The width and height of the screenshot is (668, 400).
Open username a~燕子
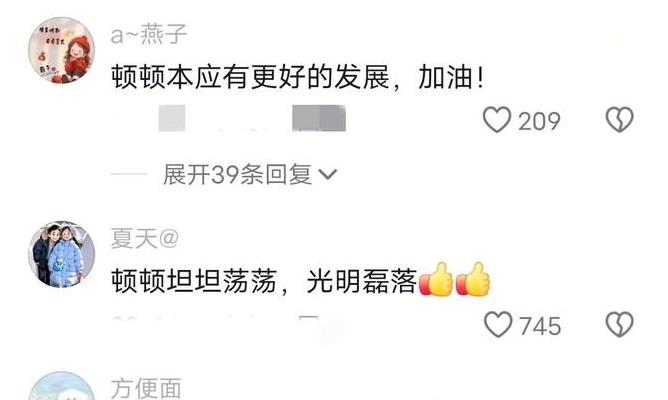pyautogui.click(x=149, y=35)
